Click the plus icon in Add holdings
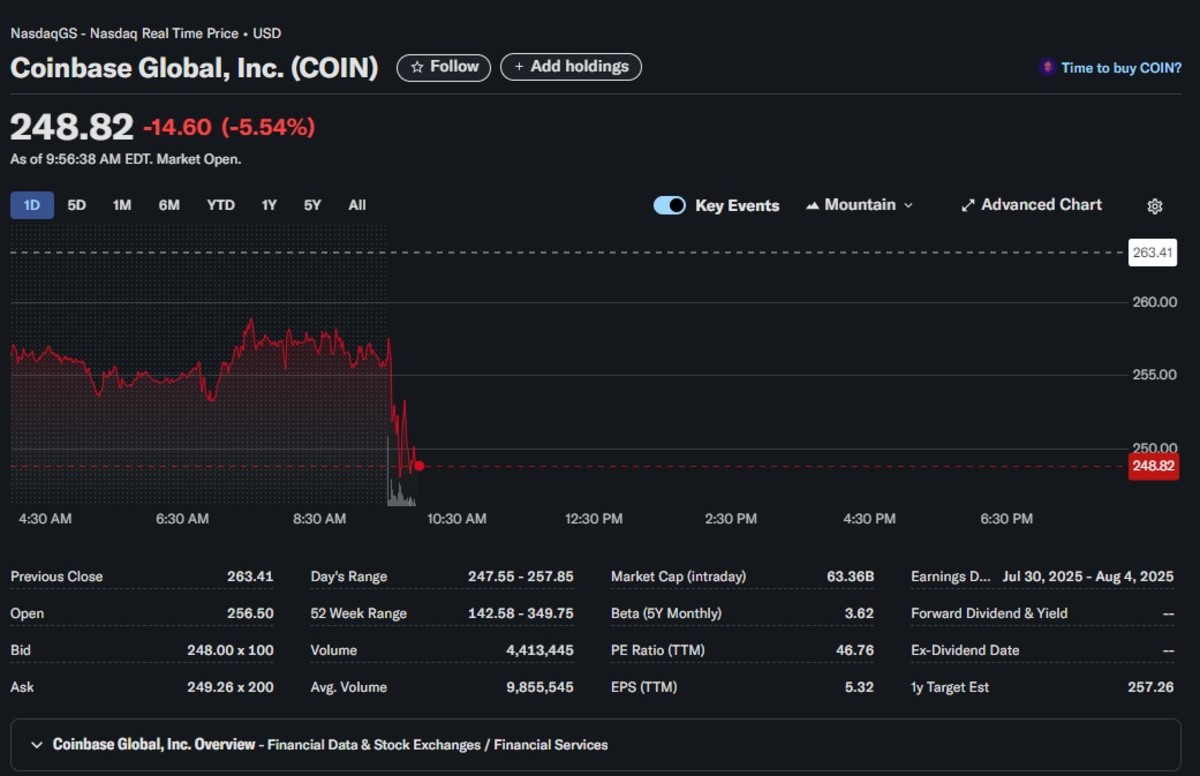Screen dimensions: 1200x776 [x=518, y=67]
